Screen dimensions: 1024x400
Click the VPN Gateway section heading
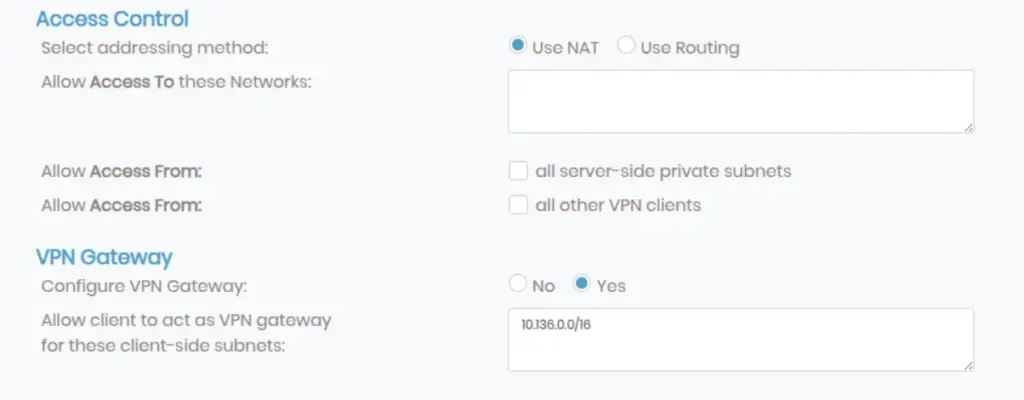(x=104, y=257)
